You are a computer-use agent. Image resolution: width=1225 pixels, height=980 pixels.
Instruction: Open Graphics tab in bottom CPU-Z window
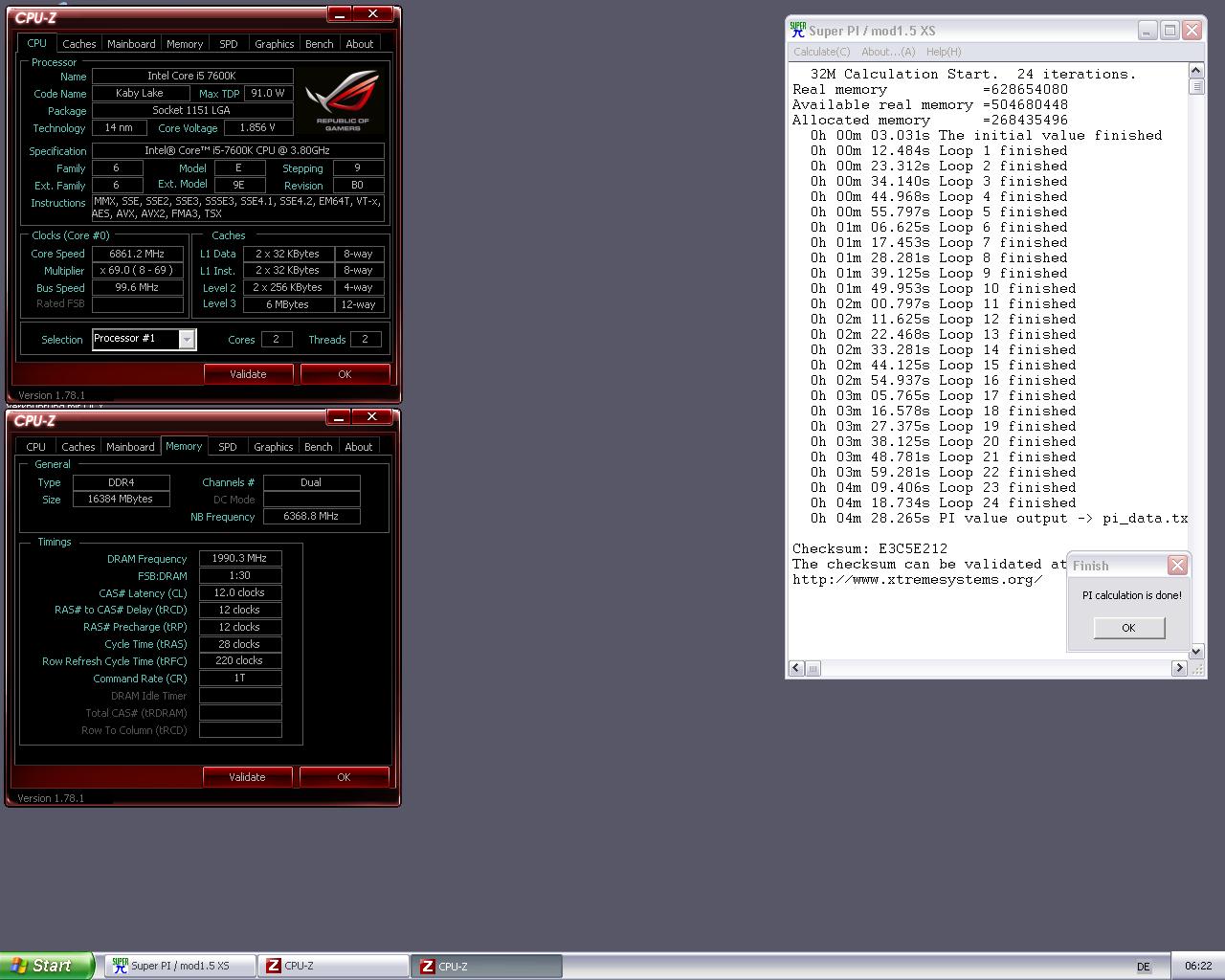[x=273, y=447]
